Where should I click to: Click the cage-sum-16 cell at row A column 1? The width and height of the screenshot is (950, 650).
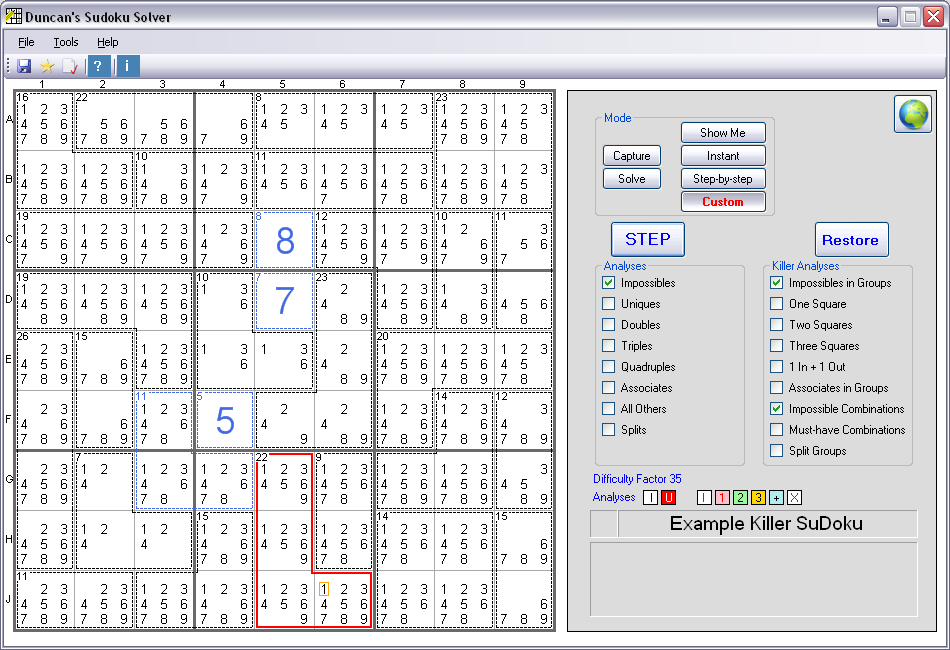click(44, 121)
